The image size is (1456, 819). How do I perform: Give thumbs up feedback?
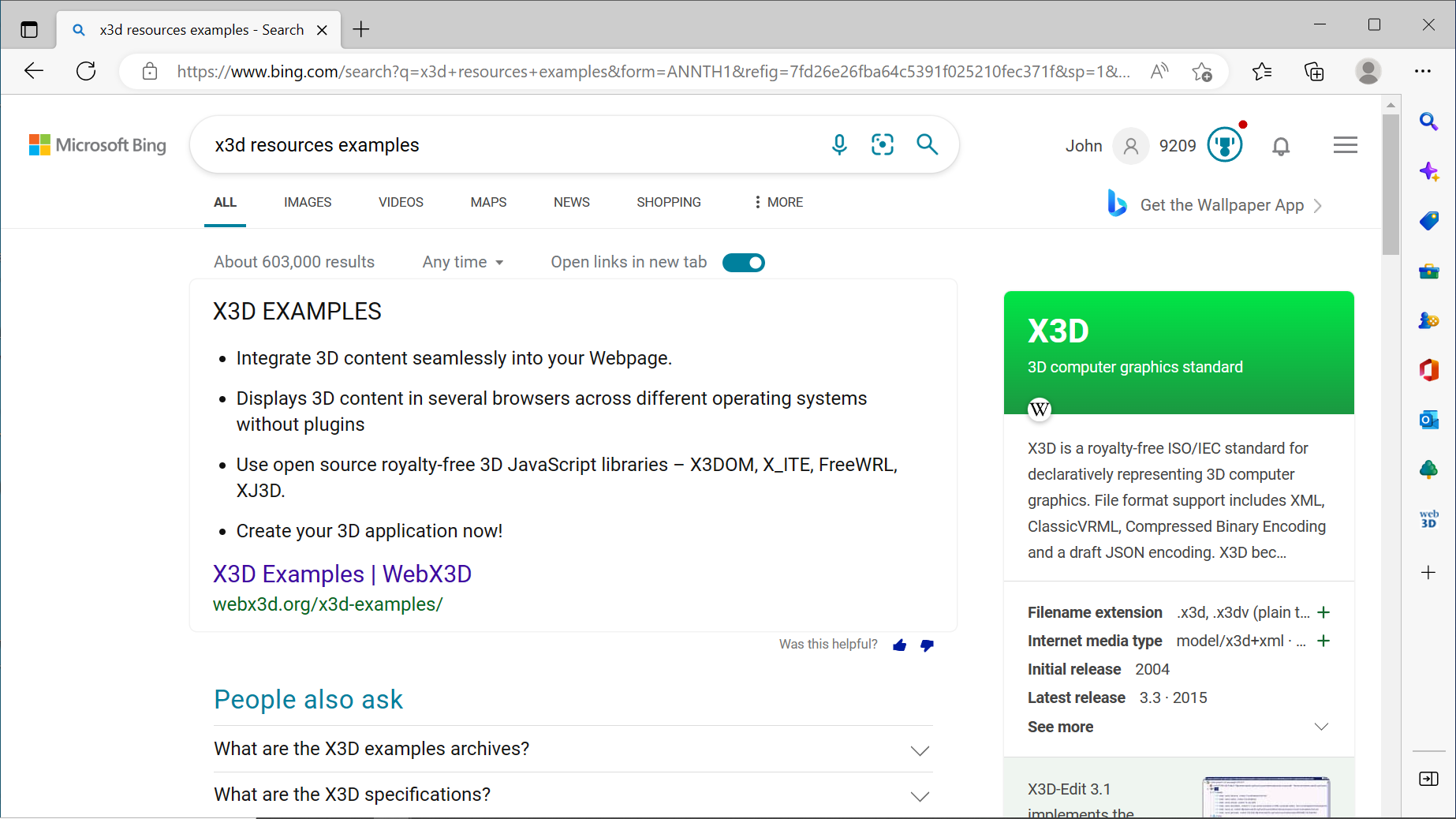click(900, 645)
